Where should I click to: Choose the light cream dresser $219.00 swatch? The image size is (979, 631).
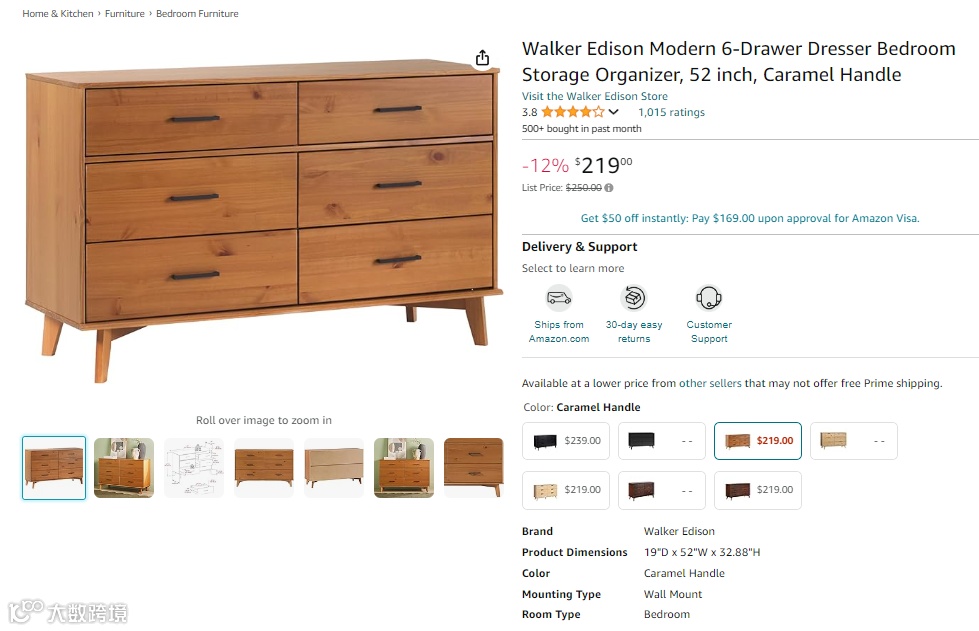tap(566, 490)
